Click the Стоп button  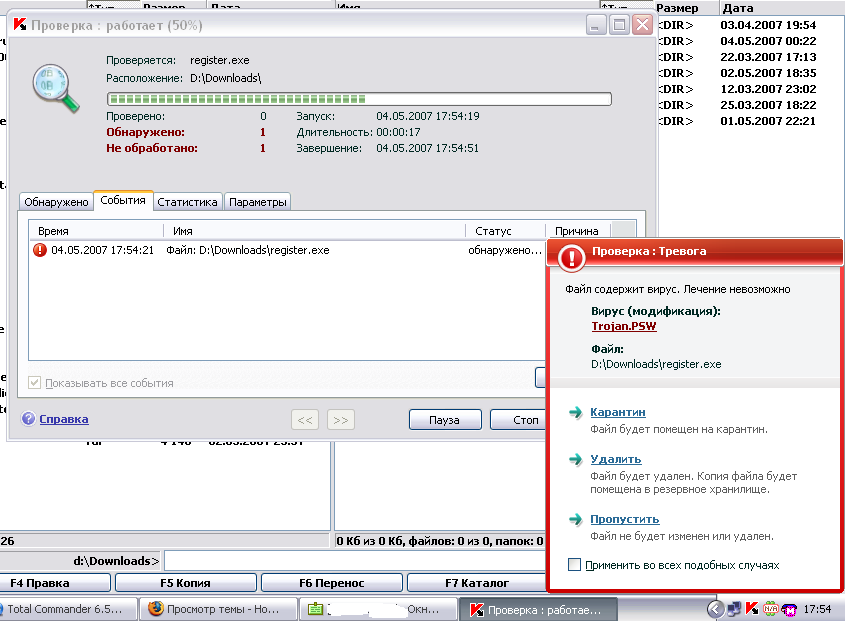[x=518, y=420]
